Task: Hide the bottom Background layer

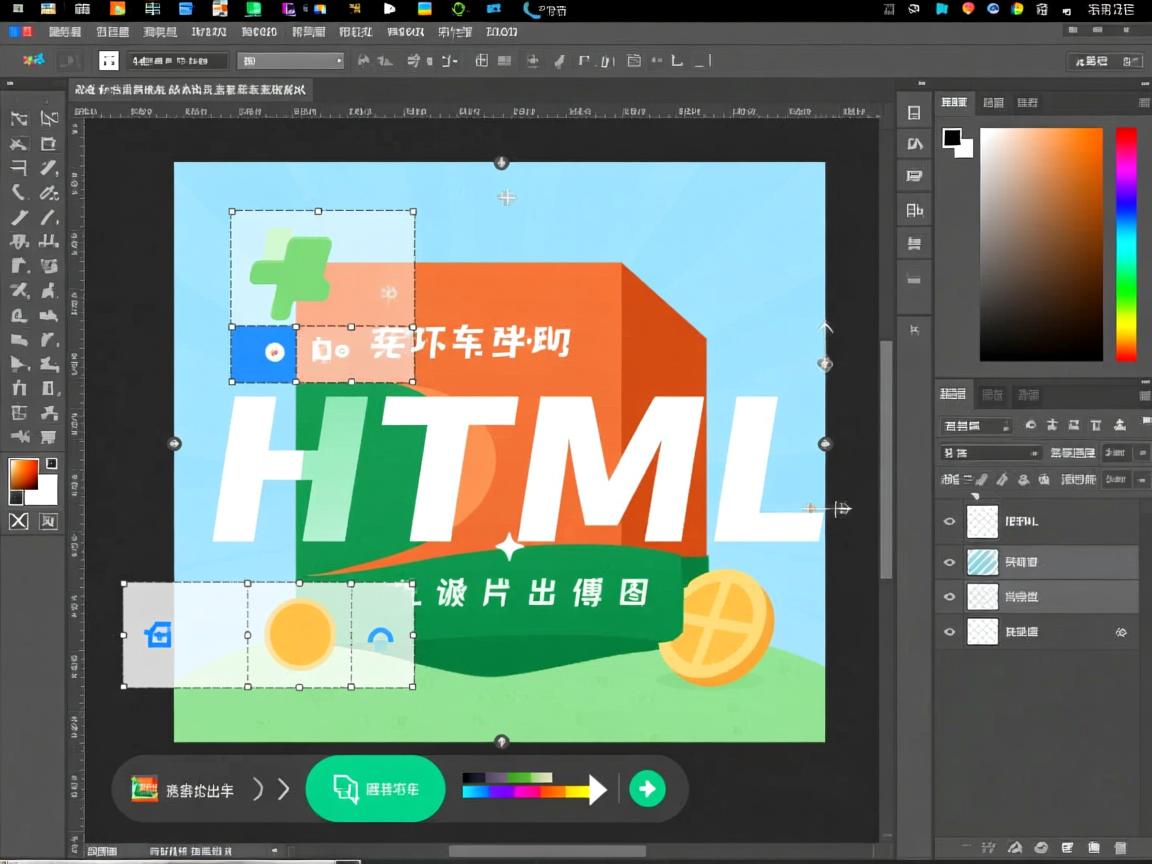Action: 949,631
